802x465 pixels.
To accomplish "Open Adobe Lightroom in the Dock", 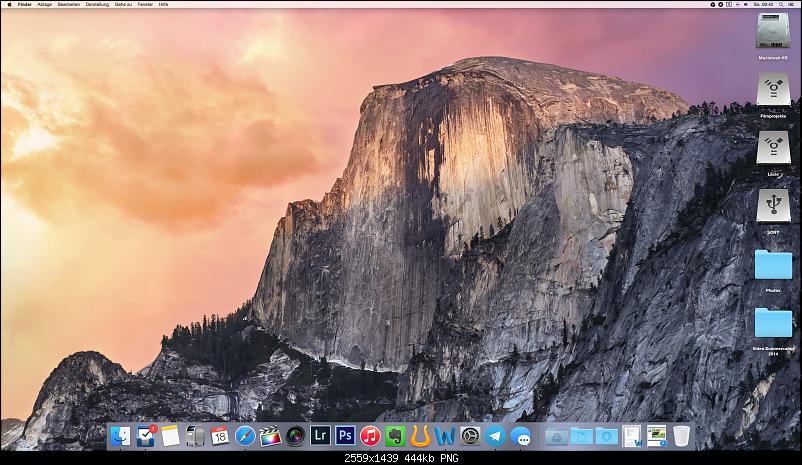I will (320, 436).
